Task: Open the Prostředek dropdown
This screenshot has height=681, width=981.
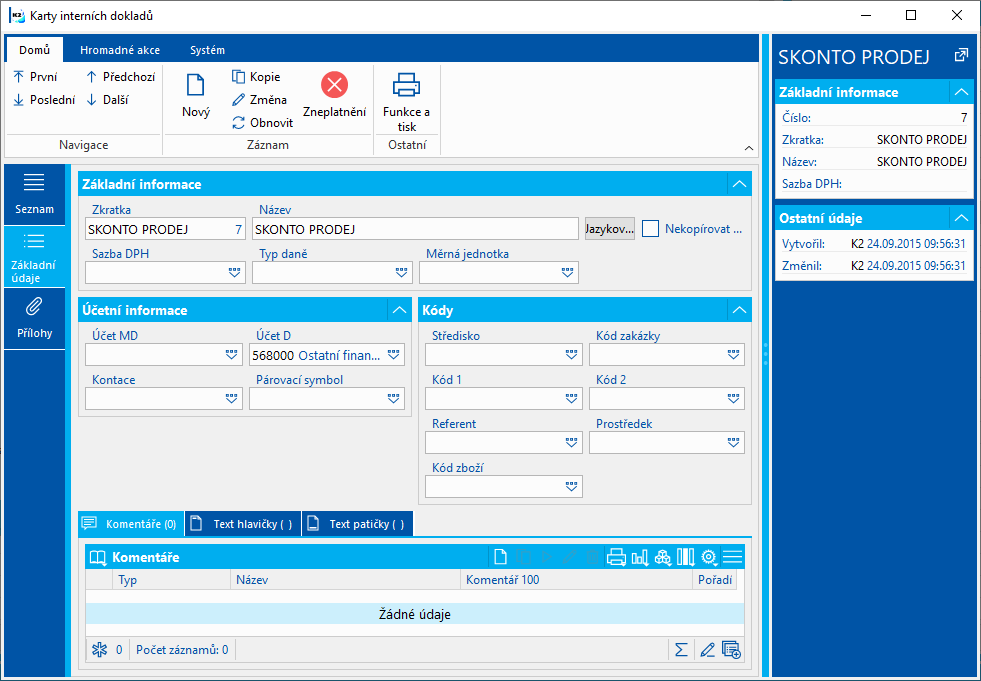Action: pos(733,443)
